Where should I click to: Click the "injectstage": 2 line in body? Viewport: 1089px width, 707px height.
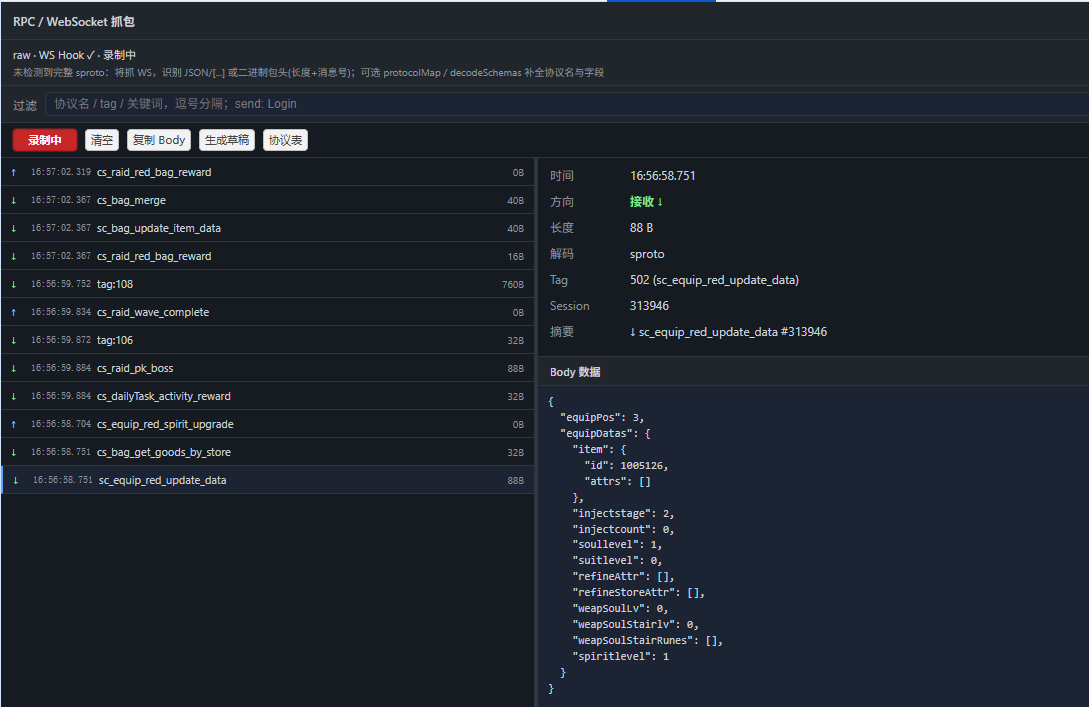[x=623, y=513]
